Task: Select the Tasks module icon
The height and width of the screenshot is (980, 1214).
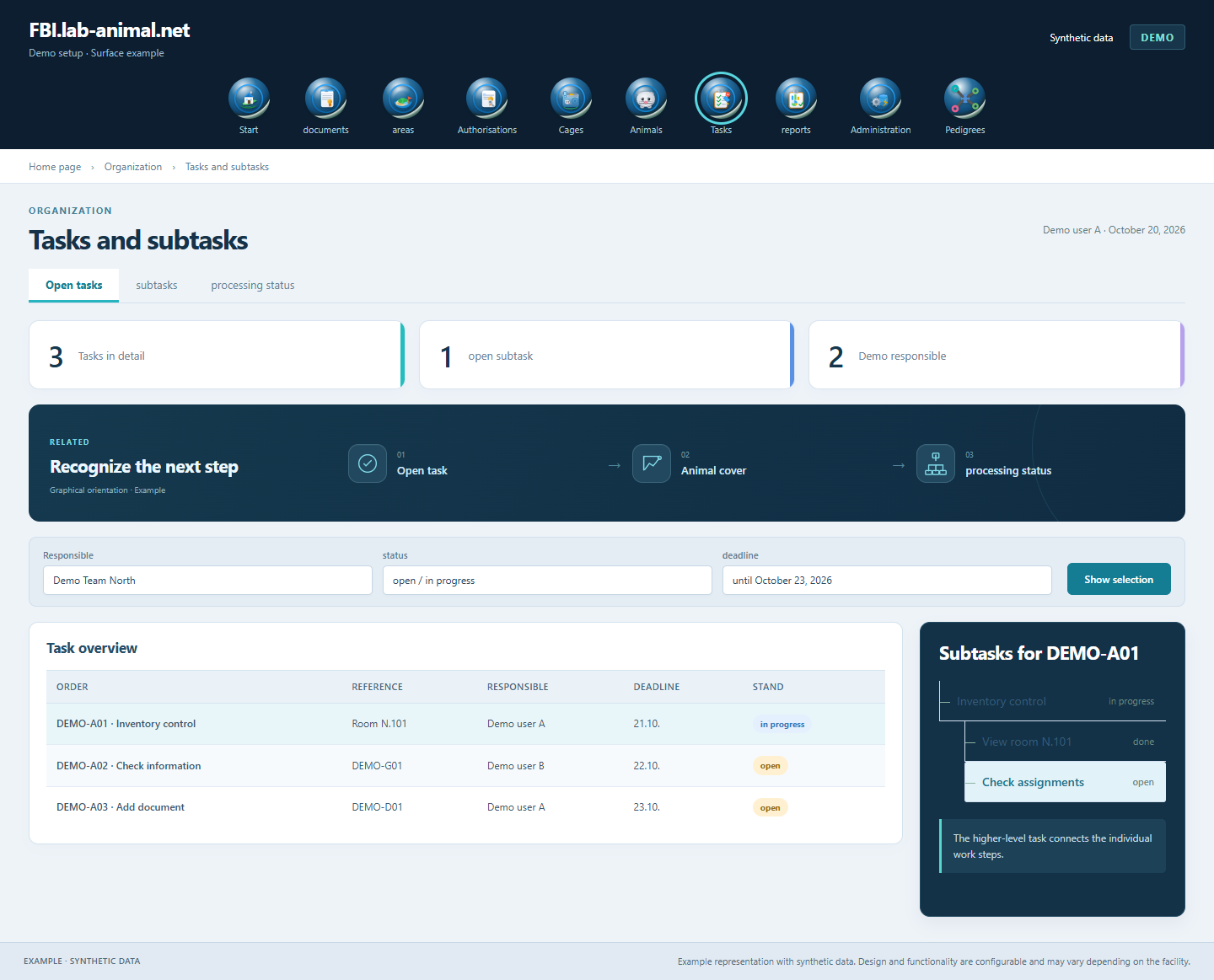Action: 721,98
